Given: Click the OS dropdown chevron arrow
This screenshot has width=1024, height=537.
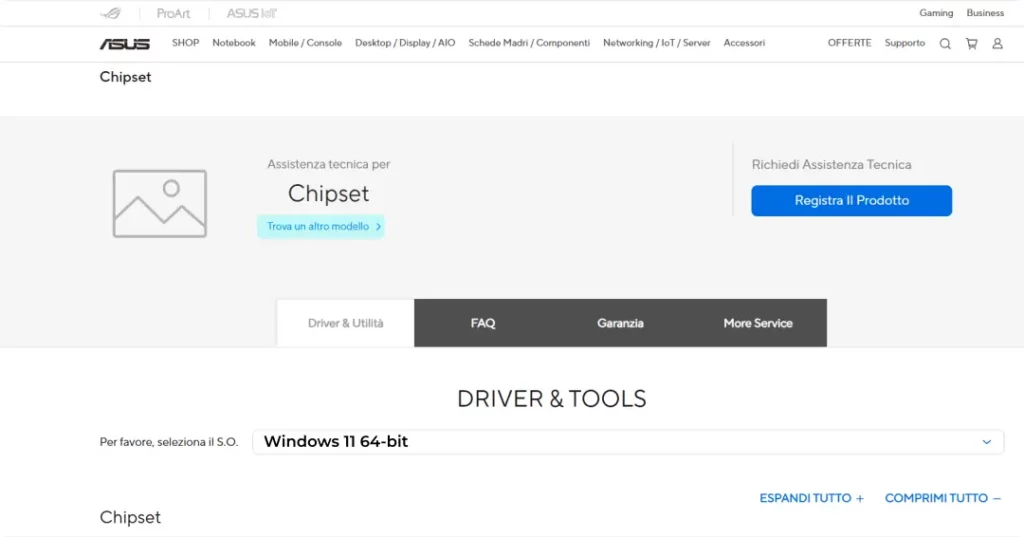Looking at the screenshot, I should (987, 442).
